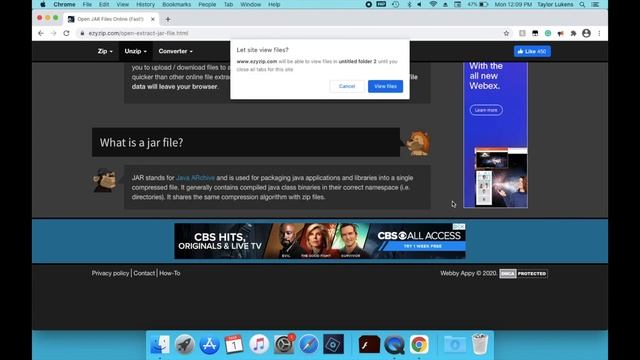Open the Zip dropdown menu
This screenshot has width=640, height=360.
pyautogui.click(x=105, y=51)
